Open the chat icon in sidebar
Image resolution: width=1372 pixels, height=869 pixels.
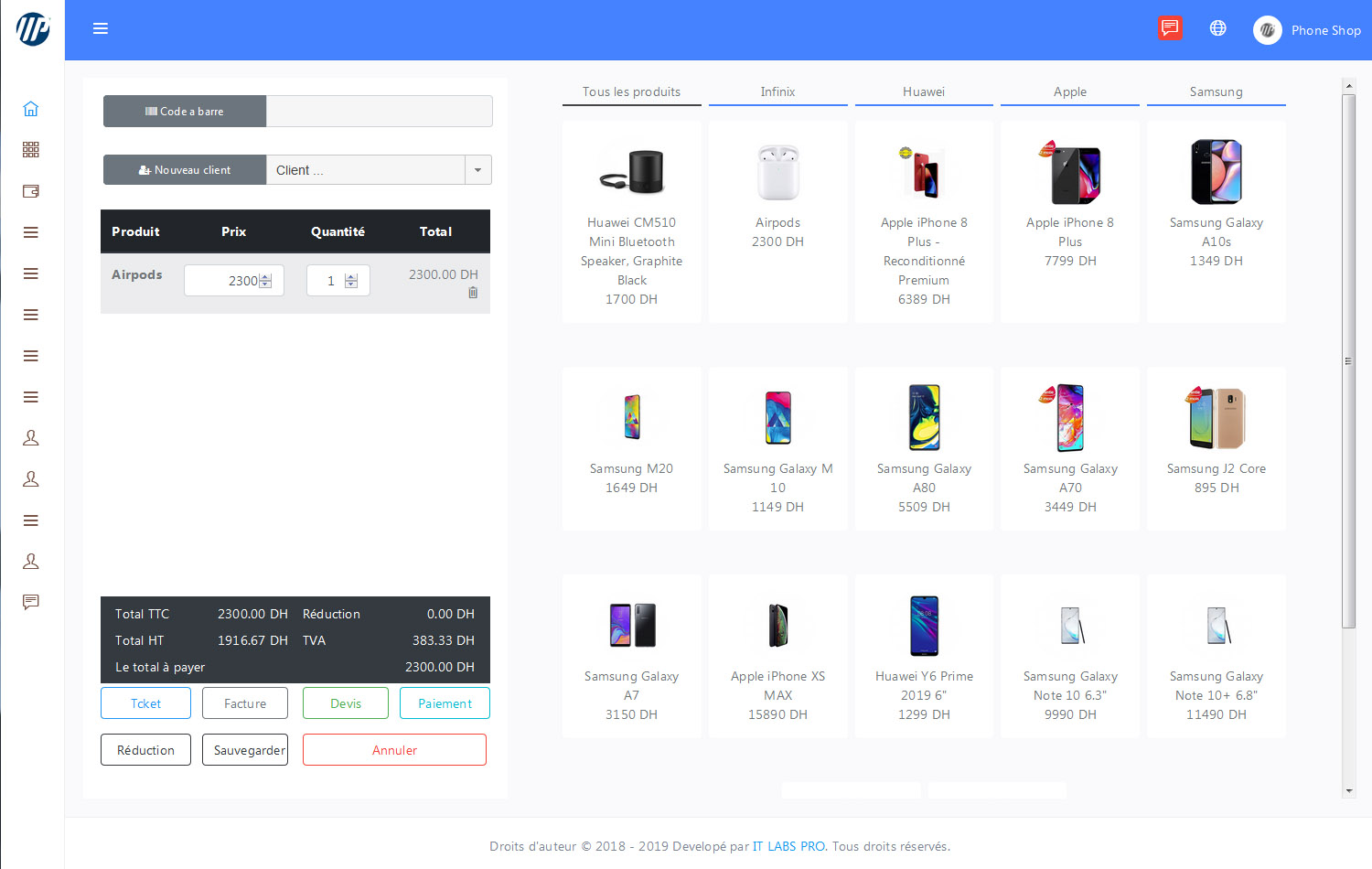[x=30, y=602]
